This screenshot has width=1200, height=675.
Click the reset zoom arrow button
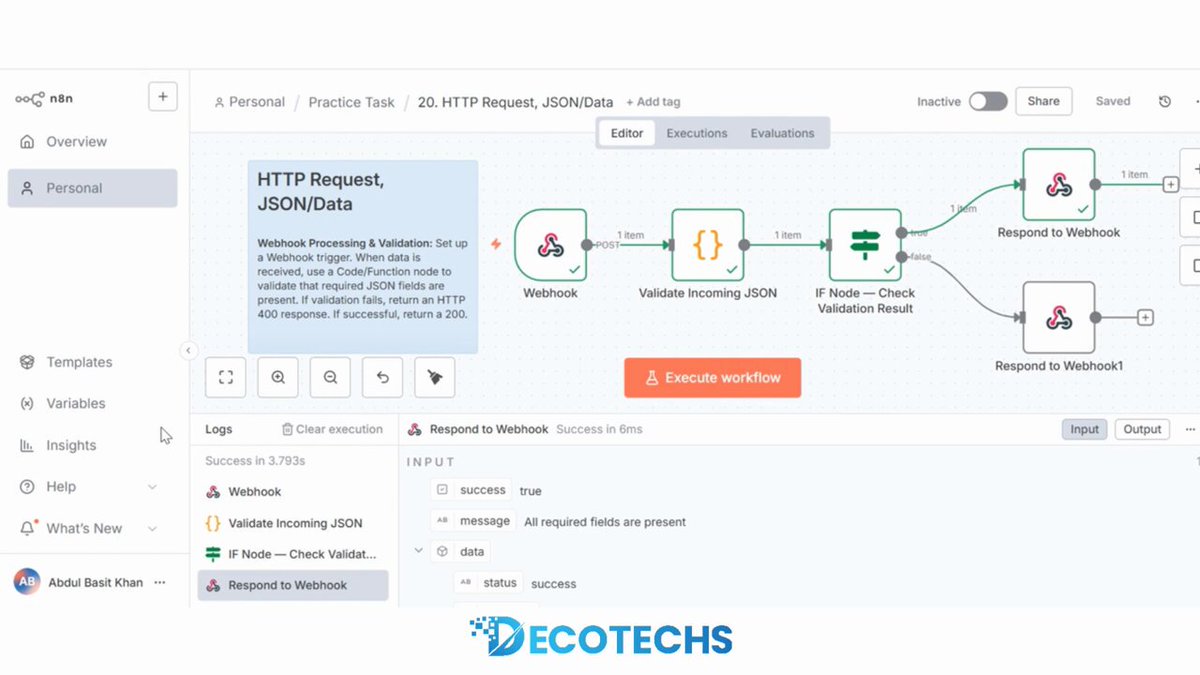[x=382, y=378]
